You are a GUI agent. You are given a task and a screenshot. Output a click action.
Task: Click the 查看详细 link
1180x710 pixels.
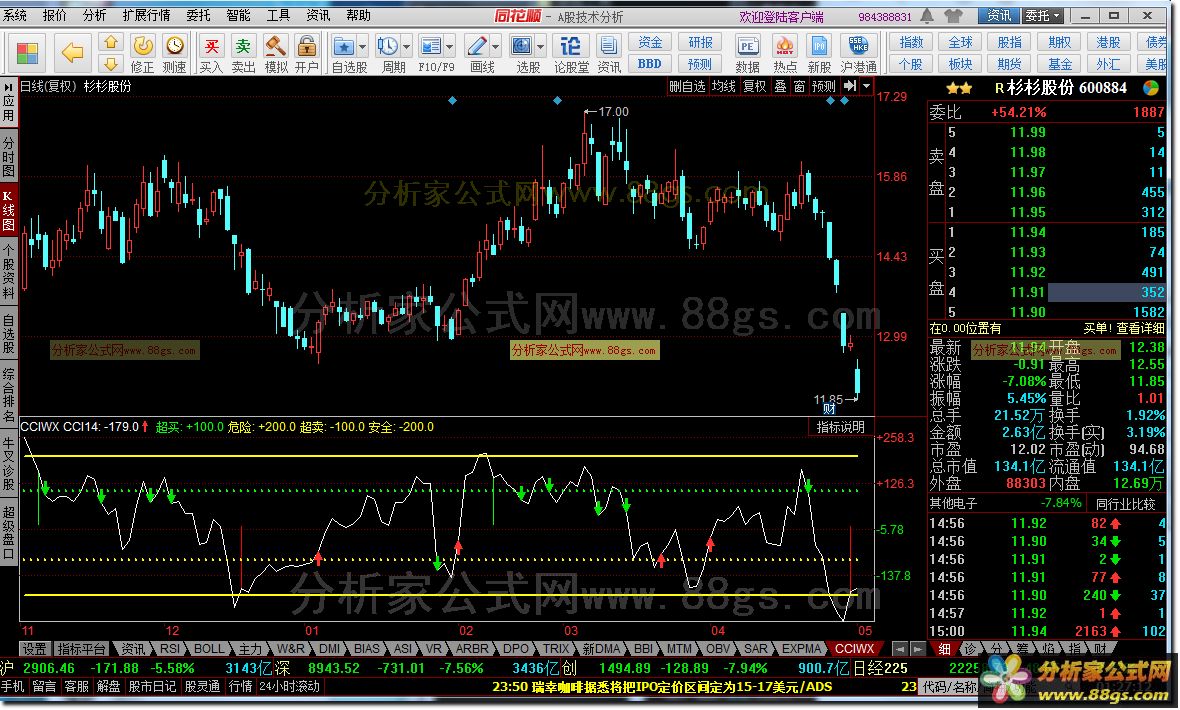(1140, 328)
